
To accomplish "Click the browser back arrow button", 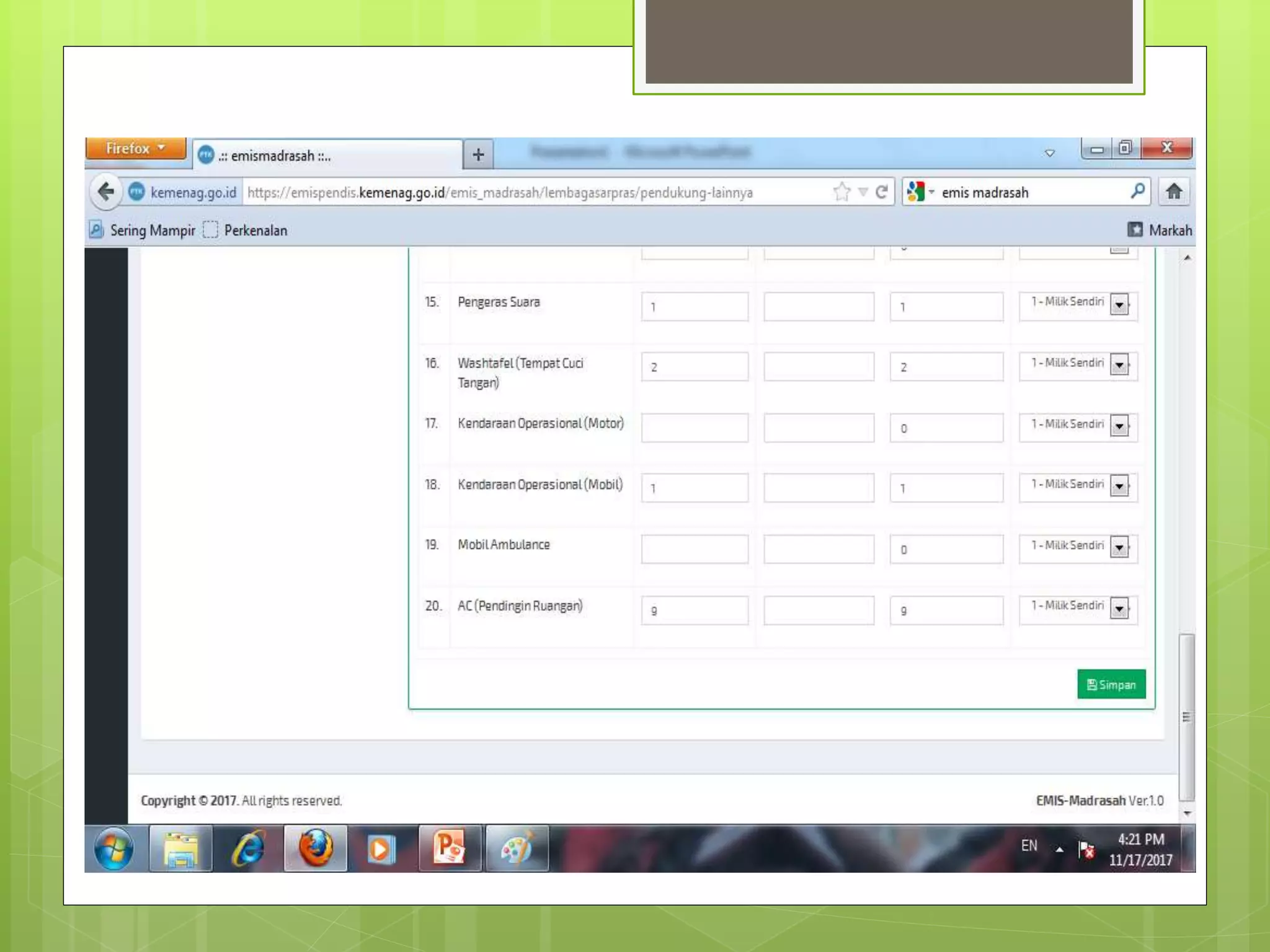I will [x=106, y=192].
